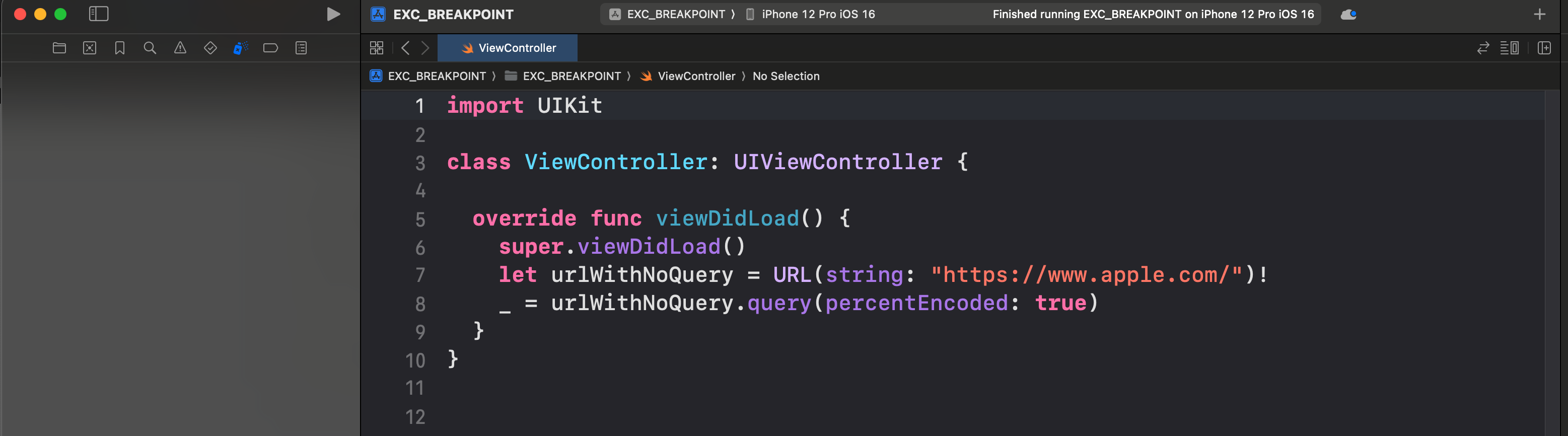Click ViewController in the jump bar

click(x=696, y=76)
